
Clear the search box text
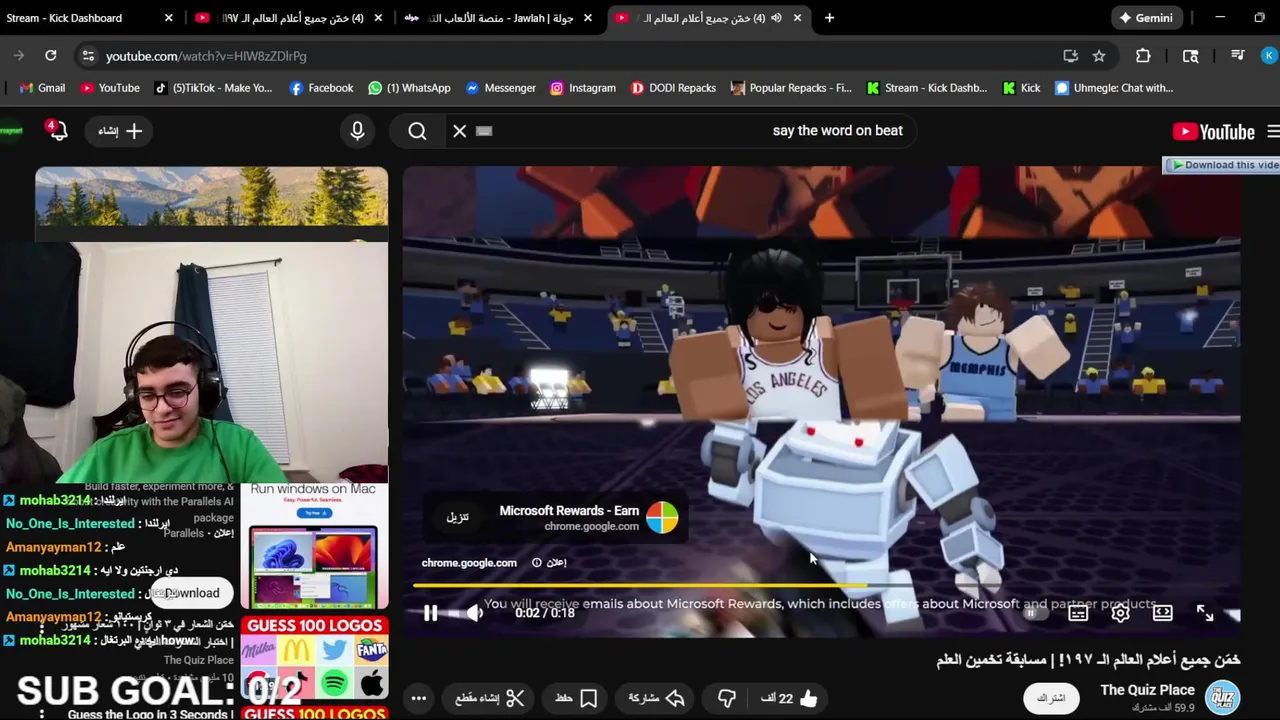460,131
